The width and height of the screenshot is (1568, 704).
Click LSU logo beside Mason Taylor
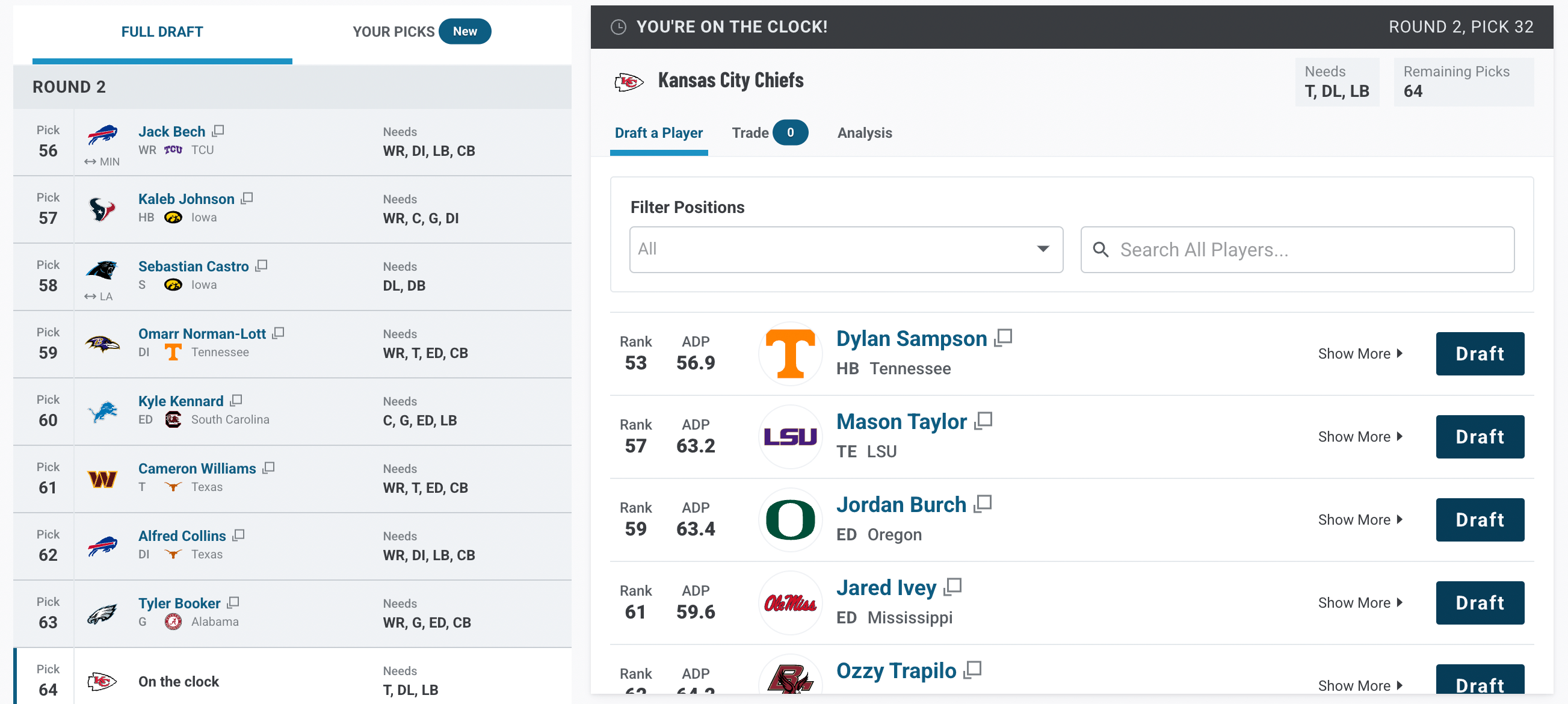pyautogui.click(x=790, y=437)
